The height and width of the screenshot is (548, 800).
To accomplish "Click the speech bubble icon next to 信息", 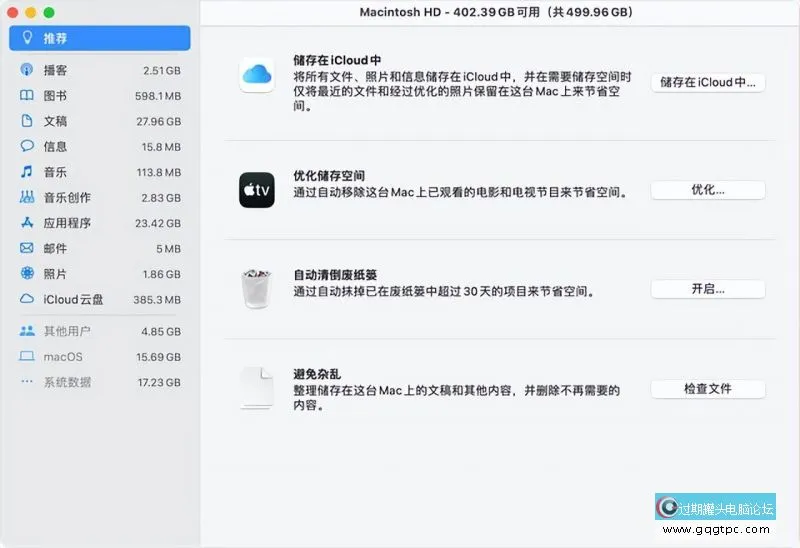I will click(x=27, y=146).
